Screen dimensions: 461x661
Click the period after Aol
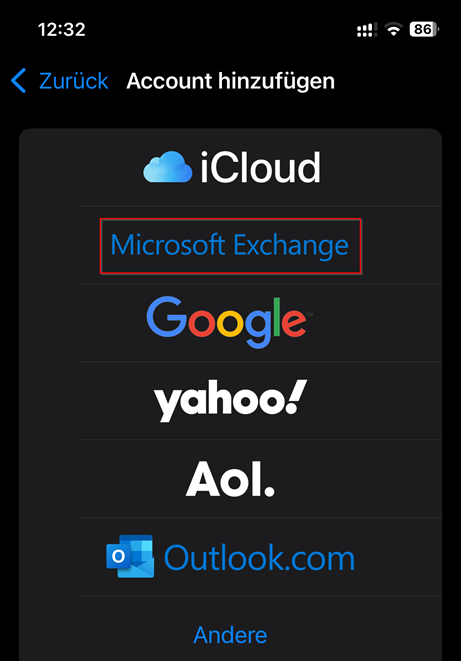coord(270,491)
